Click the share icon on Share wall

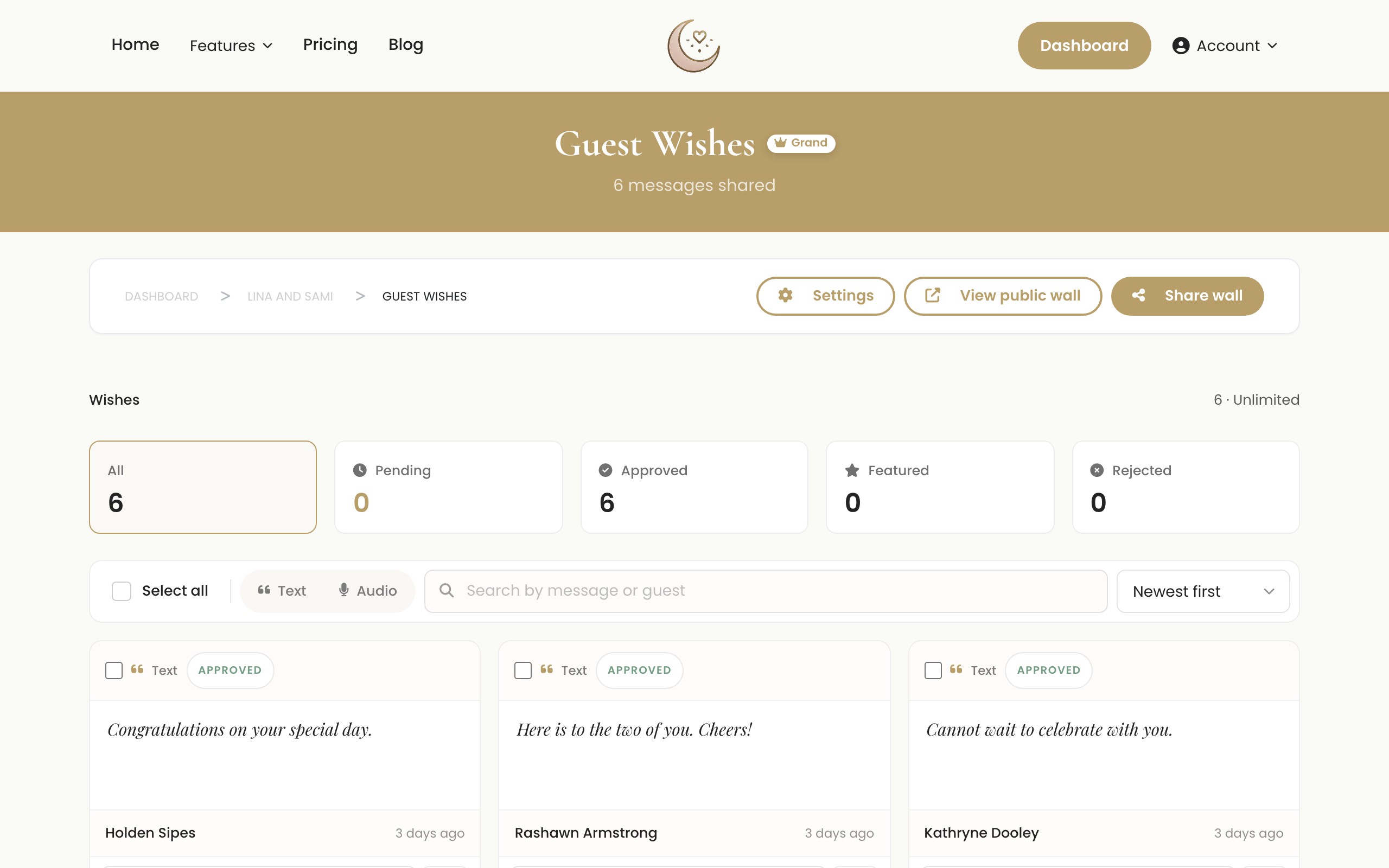(x=1139, y=296)
